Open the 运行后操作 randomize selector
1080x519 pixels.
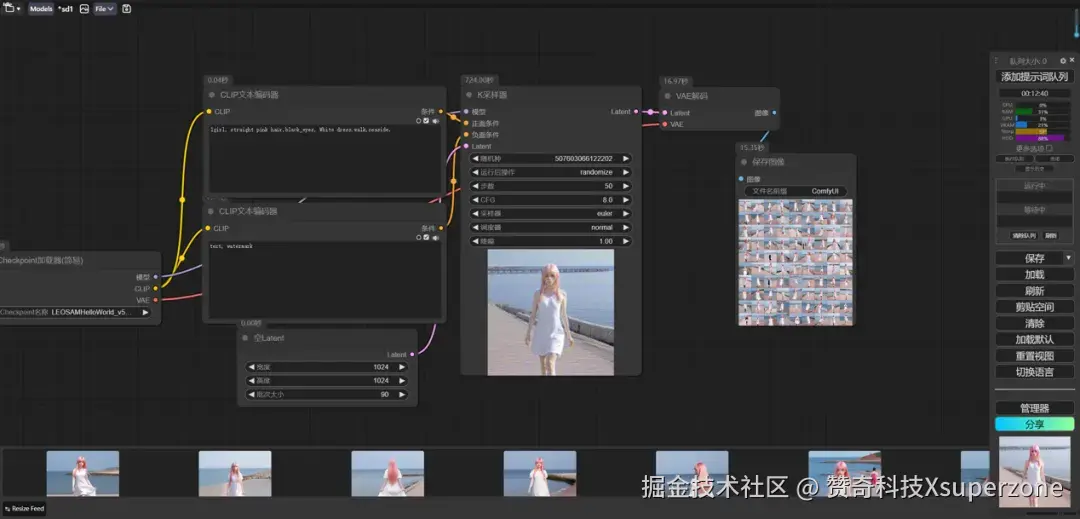coord(550,173)
